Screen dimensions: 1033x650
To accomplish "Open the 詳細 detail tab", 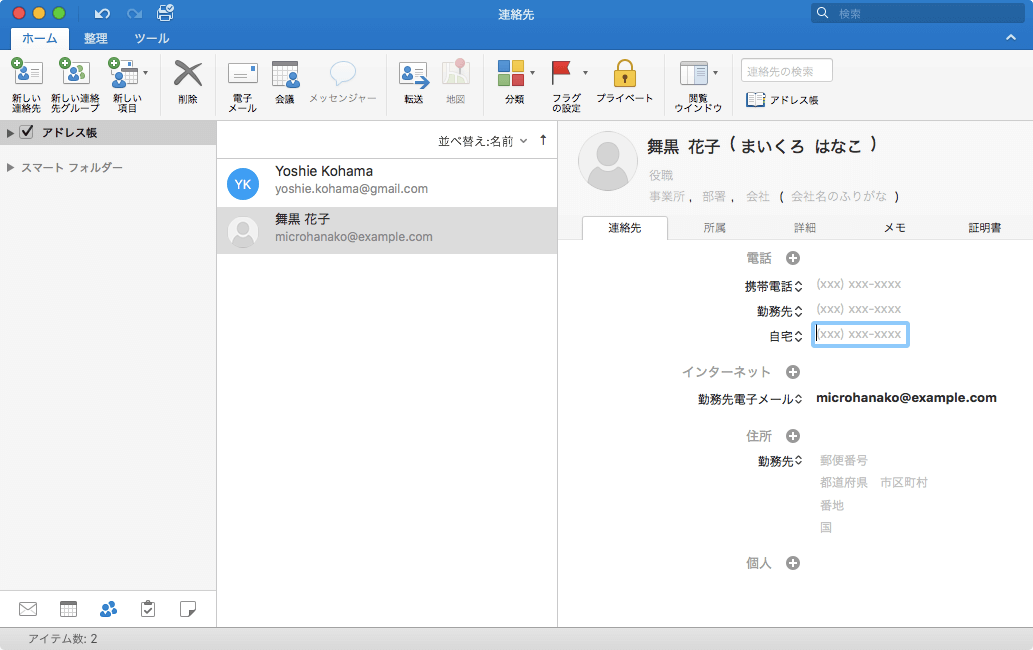I will pos(804,228).
